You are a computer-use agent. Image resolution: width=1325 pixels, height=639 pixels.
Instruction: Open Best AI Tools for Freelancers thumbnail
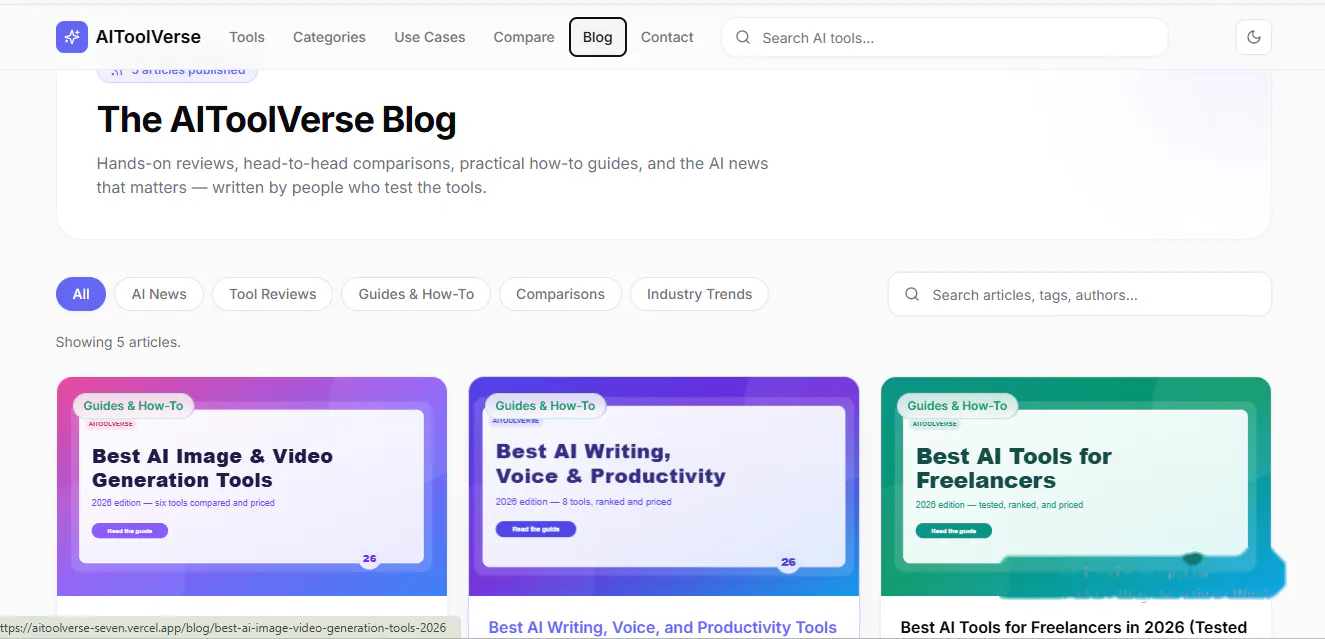pos(1076,486)
